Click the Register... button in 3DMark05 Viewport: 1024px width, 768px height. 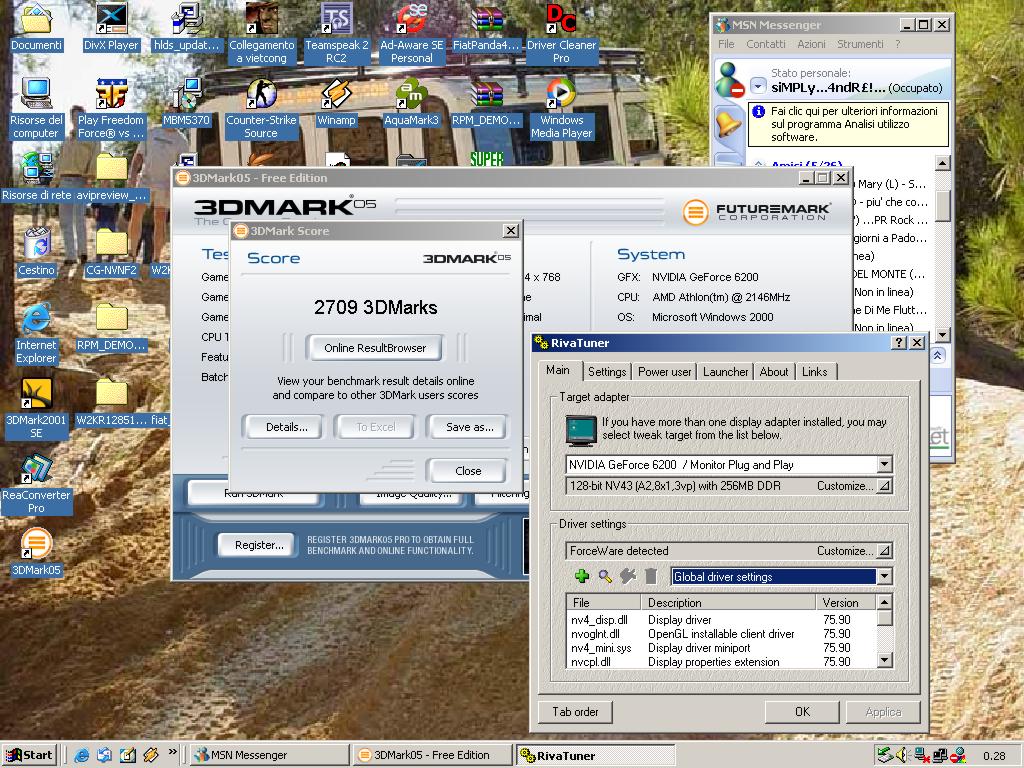tap(259, 545)
